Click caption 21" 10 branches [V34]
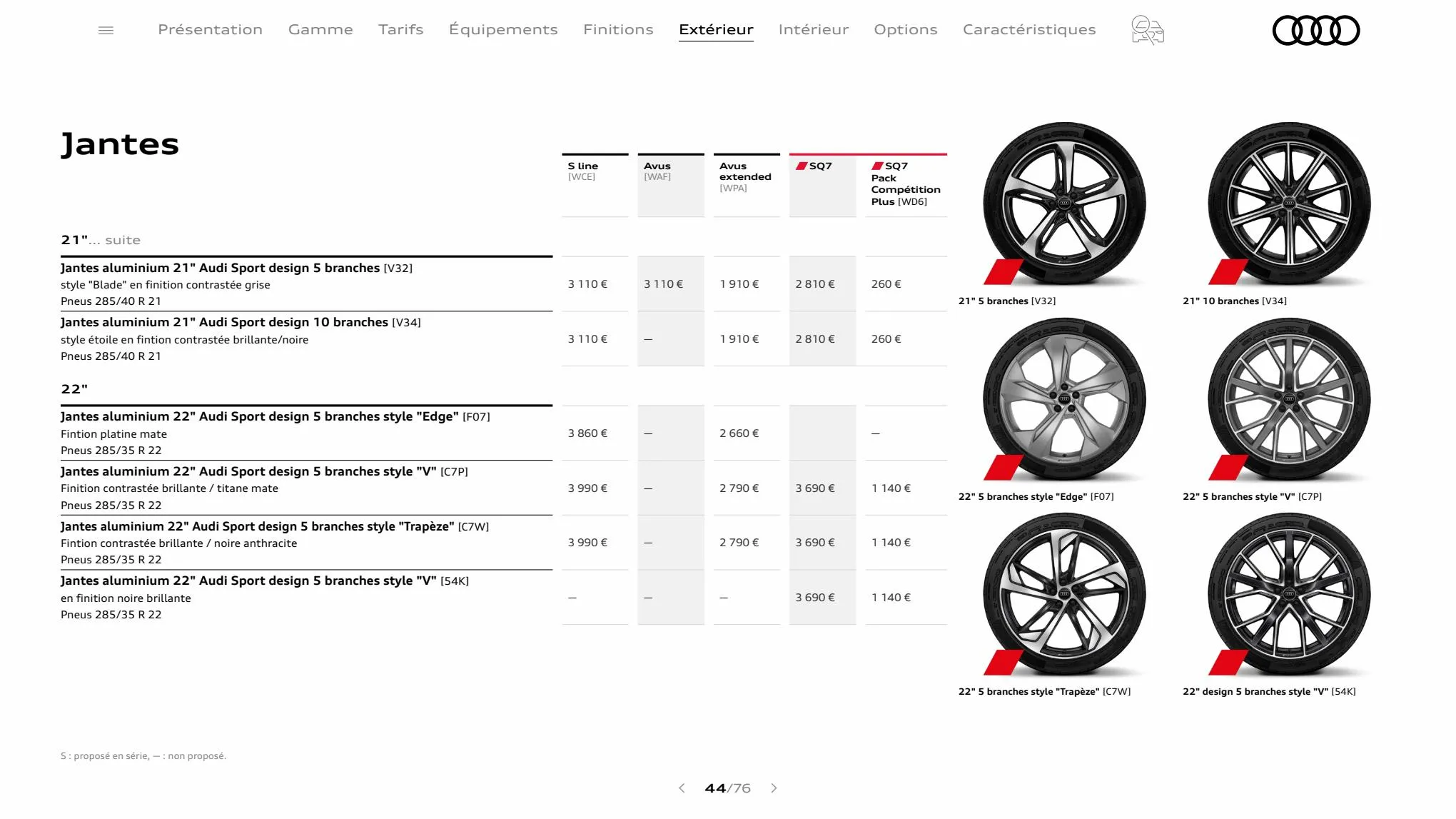This screenshot has width=1456, height=819. (x=1235, y=301)
